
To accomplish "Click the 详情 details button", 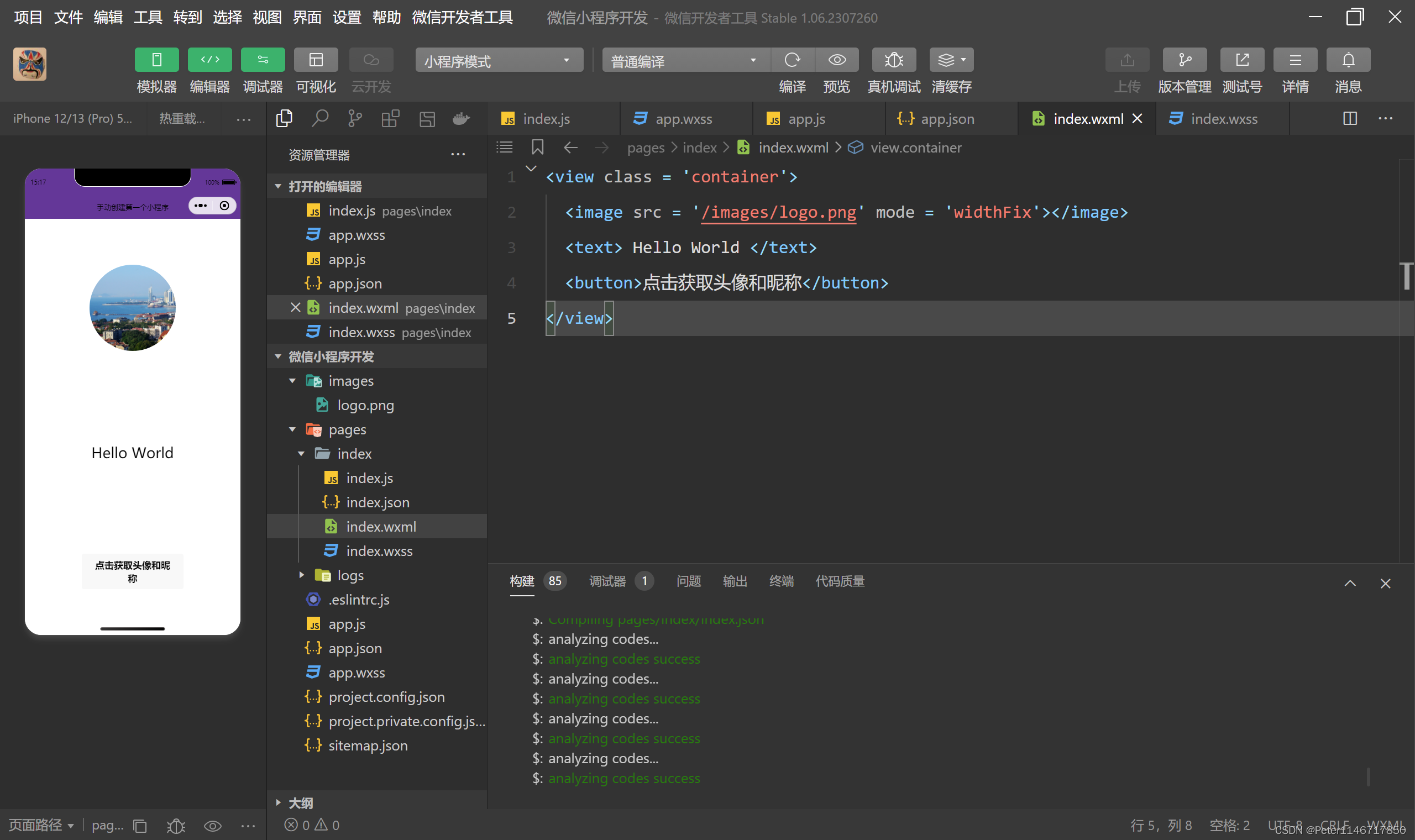I will click(1295, 60).
